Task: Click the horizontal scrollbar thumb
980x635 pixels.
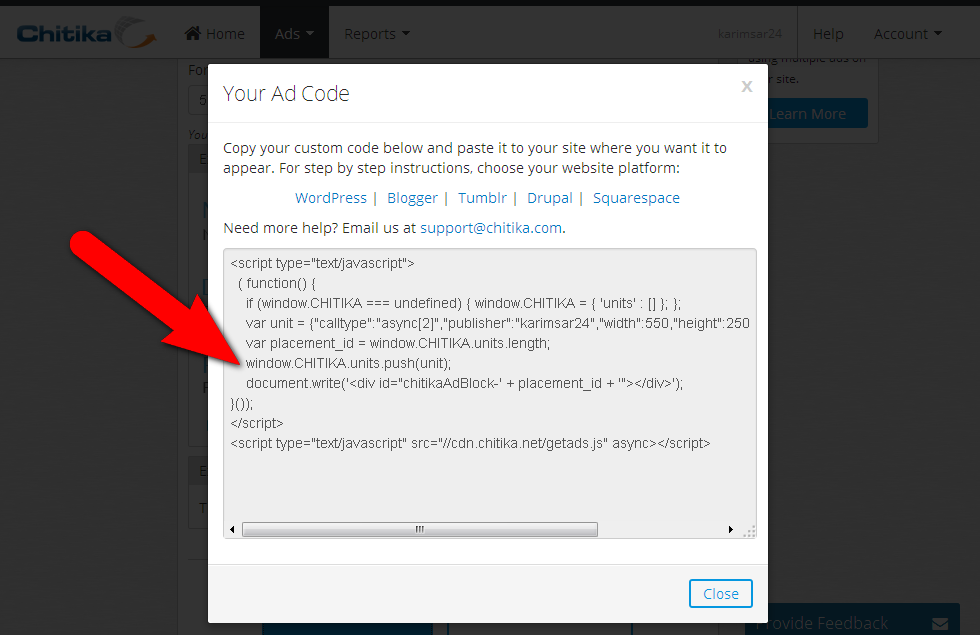Action: 419,529
